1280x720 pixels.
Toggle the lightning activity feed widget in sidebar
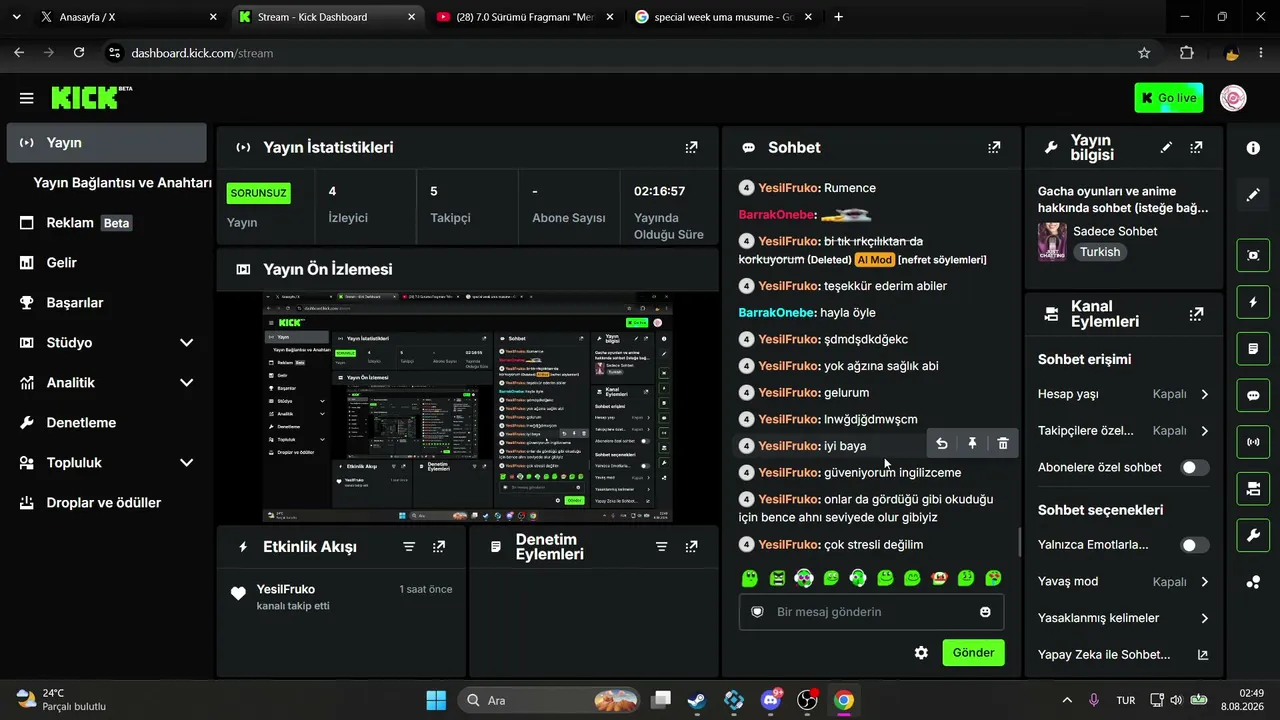(1253, 302)
